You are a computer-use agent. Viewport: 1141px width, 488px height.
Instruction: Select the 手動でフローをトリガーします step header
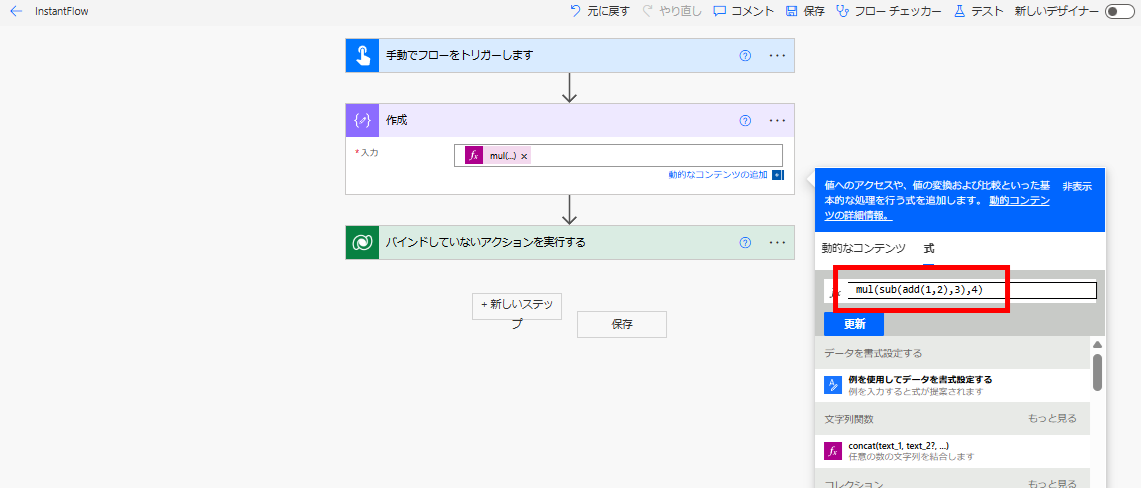[570, 55]
